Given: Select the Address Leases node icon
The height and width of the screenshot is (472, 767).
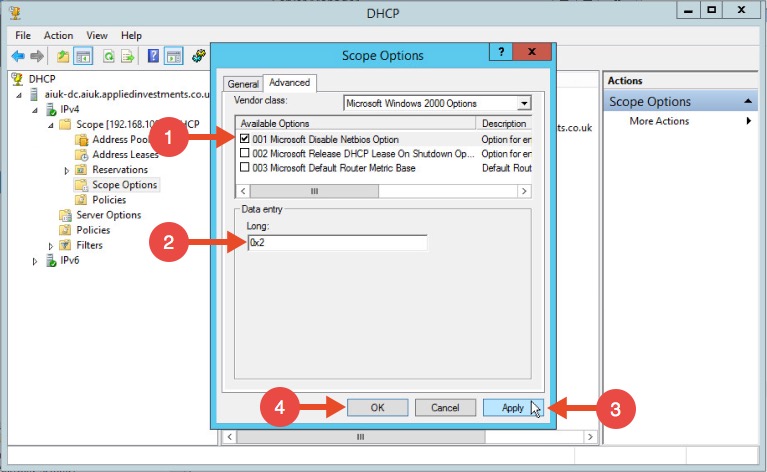Looking at the screenshot, I should (x=82, y=155).
